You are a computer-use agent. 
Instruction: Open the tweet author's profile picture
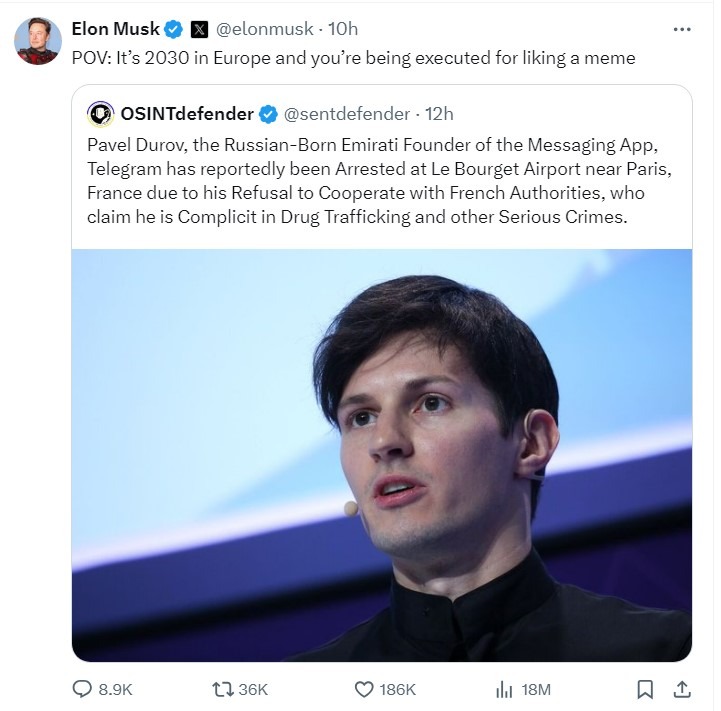pos(38,41)
